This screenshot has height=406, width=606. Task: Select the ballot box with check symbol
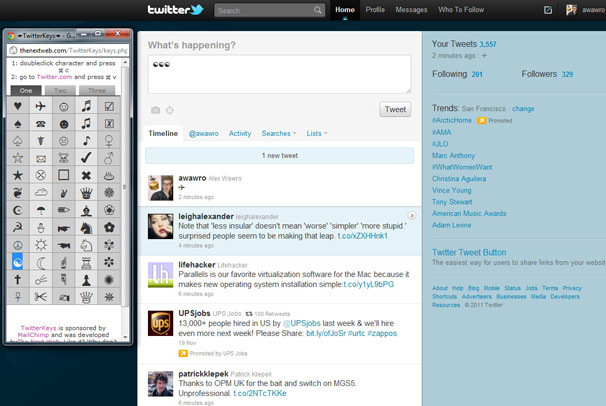tap(109, 106)
